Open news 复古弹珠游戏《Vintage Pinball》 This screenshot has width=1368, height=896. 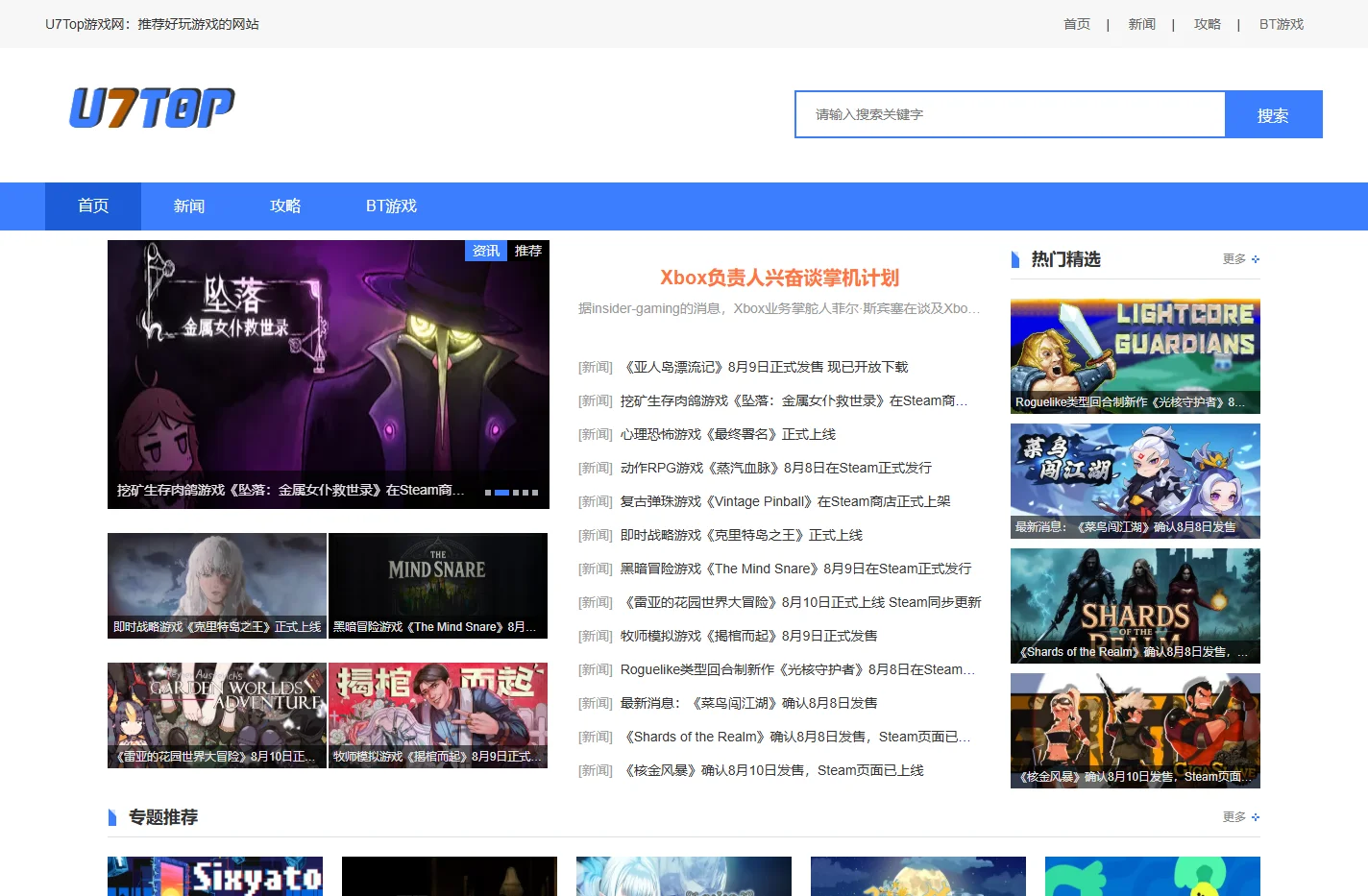[786, 501]
